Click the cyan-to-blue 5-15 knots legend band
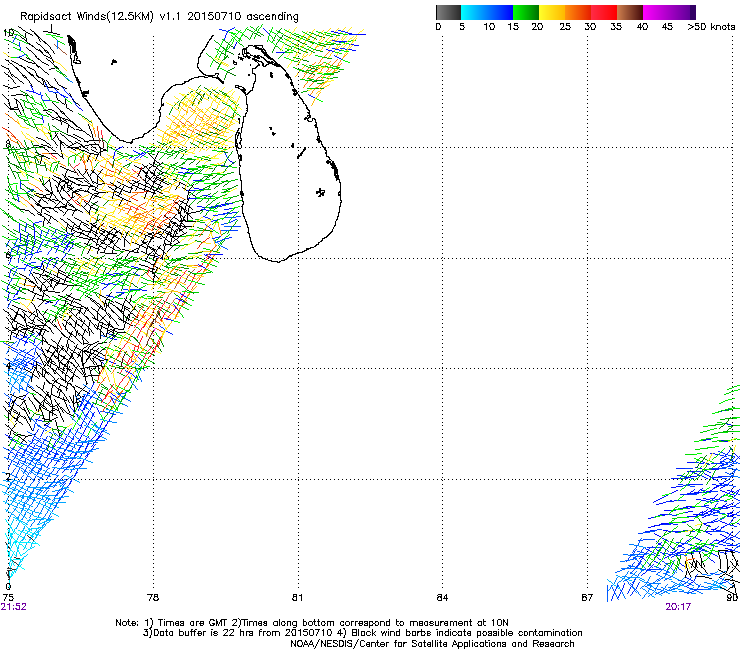Viewport: 740px width, 650px height. tap(487, 12)
